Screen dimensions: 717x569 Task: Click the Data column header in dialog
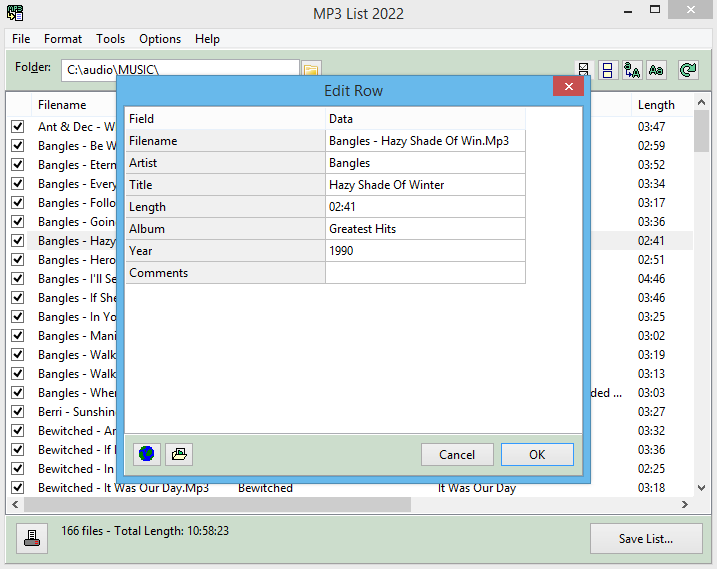pyautogui.click(x=425, y=119)
